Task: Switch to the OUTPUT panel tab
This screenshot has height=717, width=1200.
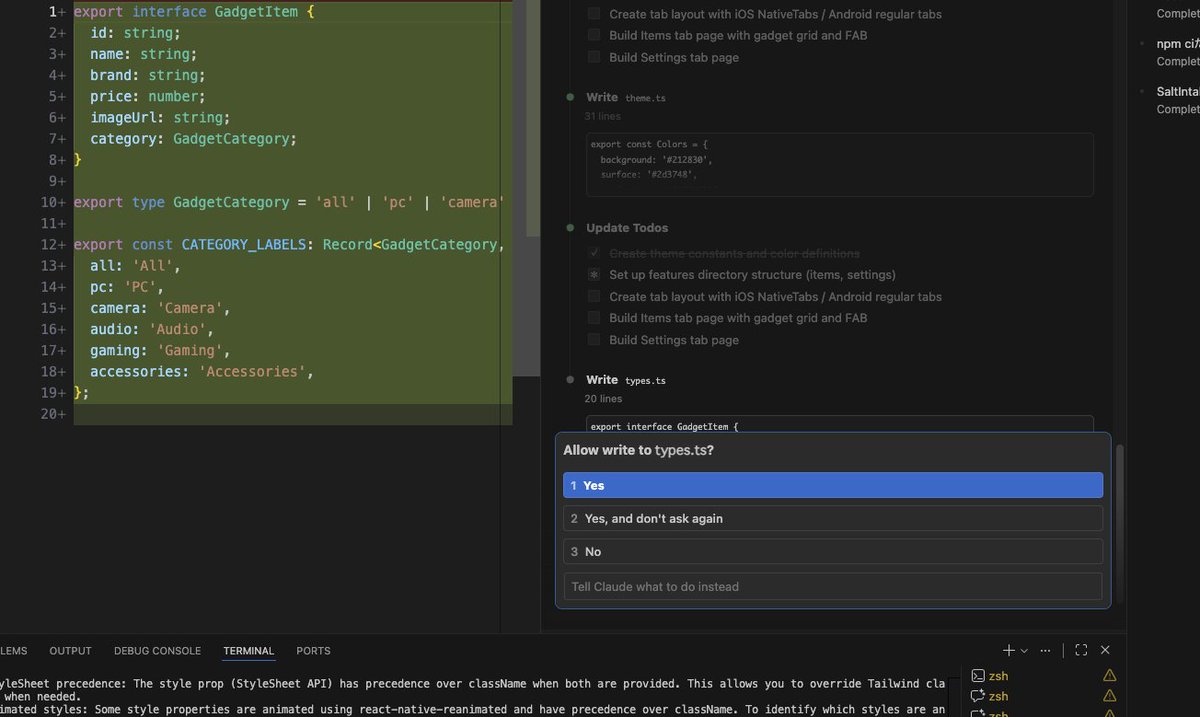Action: click(x=70, y=650)
